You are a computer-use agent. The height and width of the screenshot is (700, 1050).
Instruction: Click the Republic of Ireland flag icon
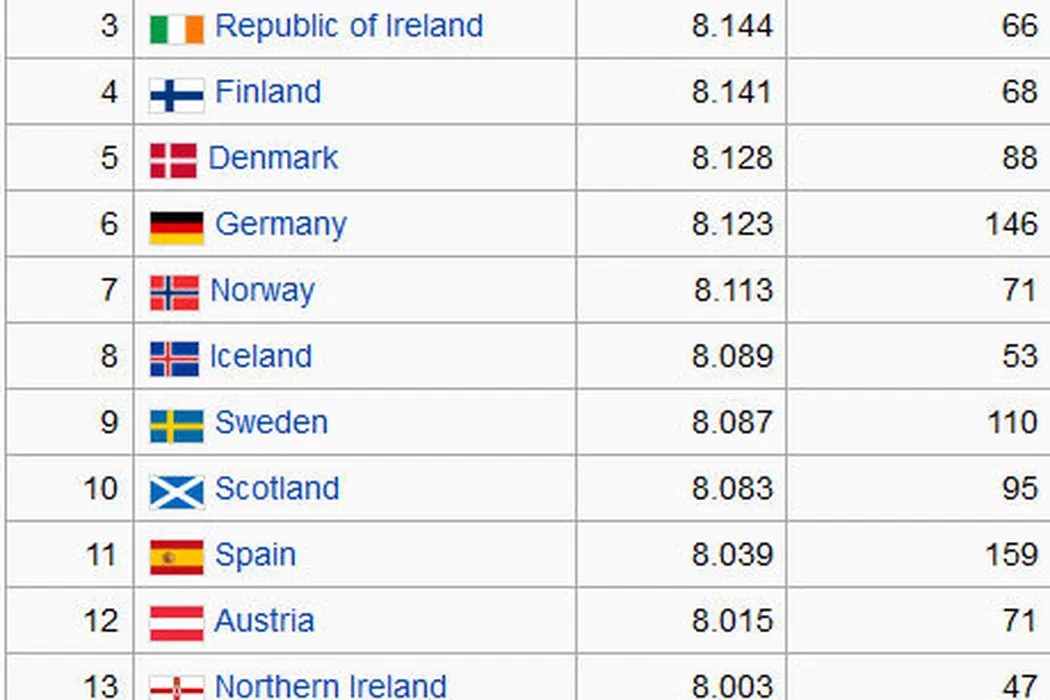tap(177, 28)
